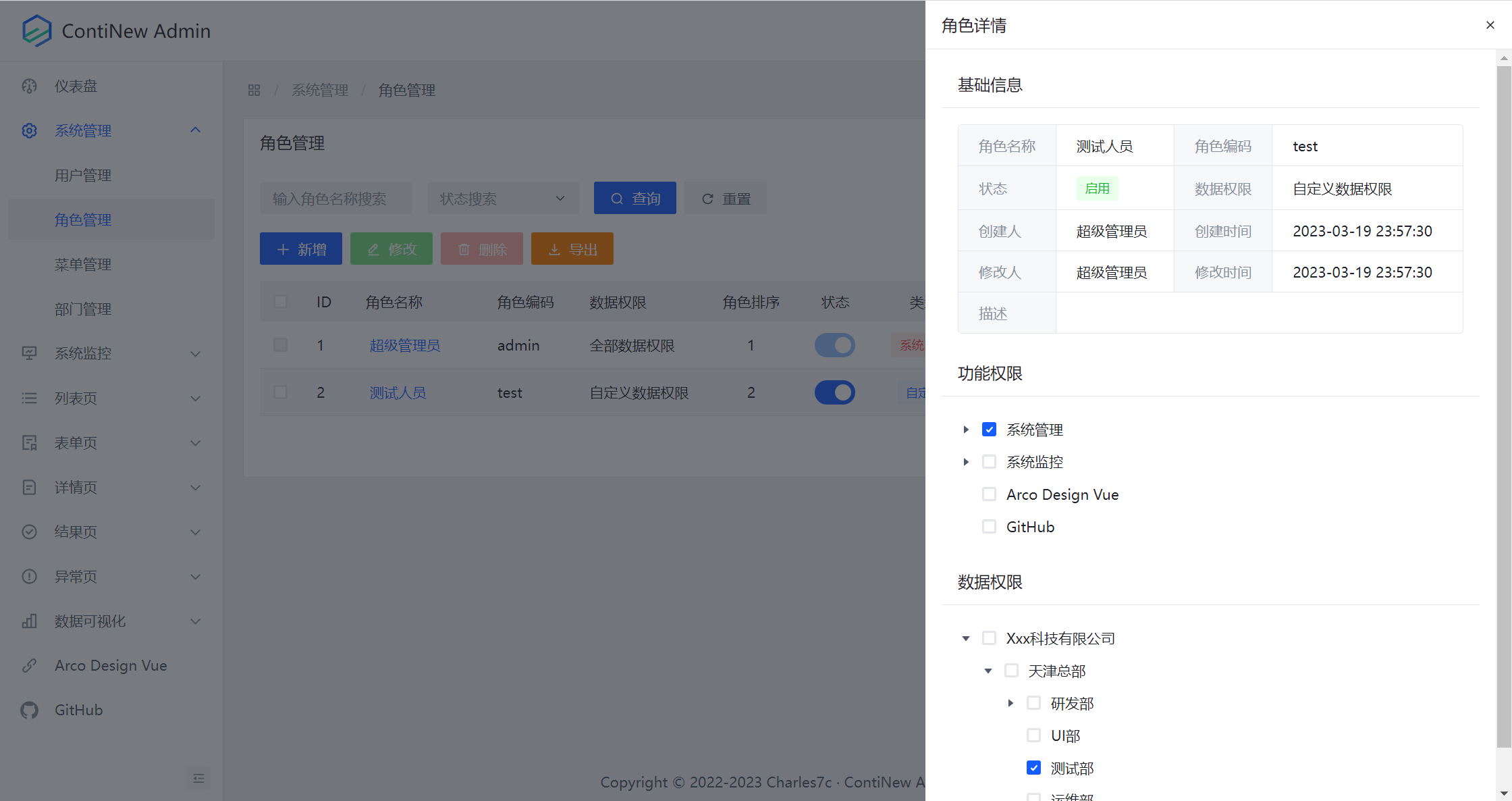Image resolution: width=1512 pixels, height=801 pixels.
Task: Click the 启用 status tag in details
Action: click(x=1097, y=188)
